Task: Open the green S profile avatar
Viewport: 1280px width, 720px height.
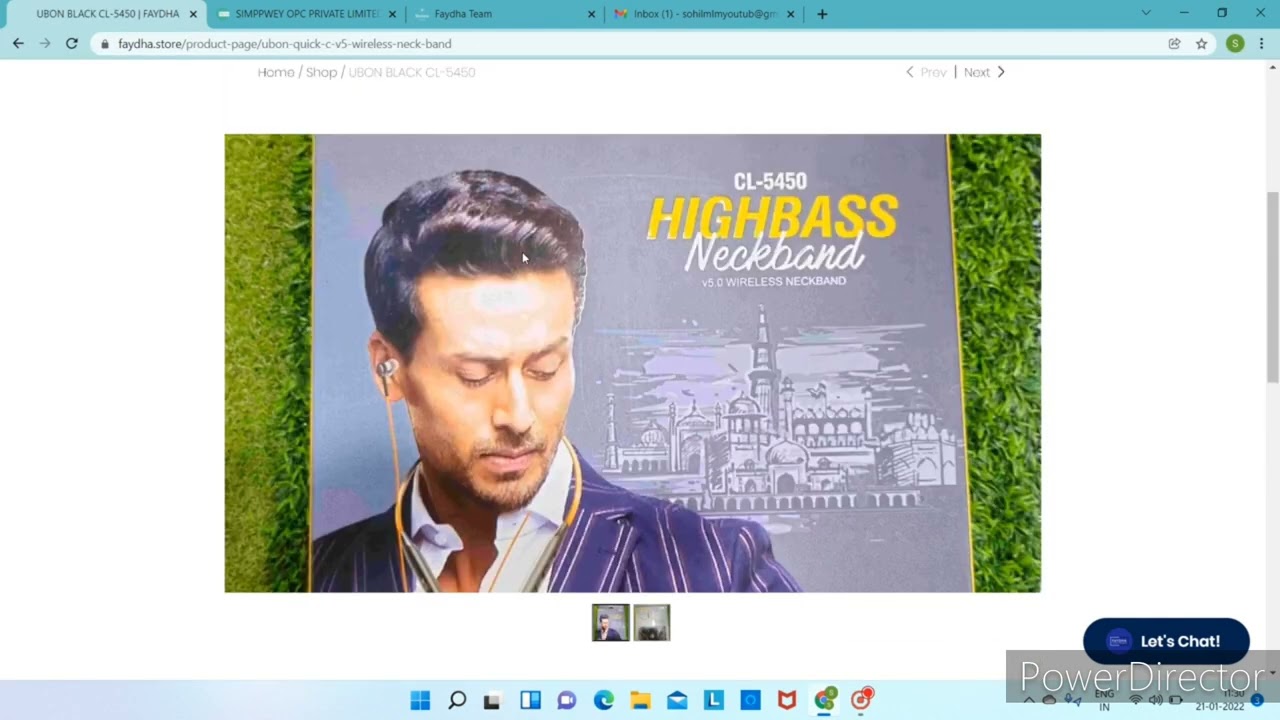Action: coord(1235,43)
